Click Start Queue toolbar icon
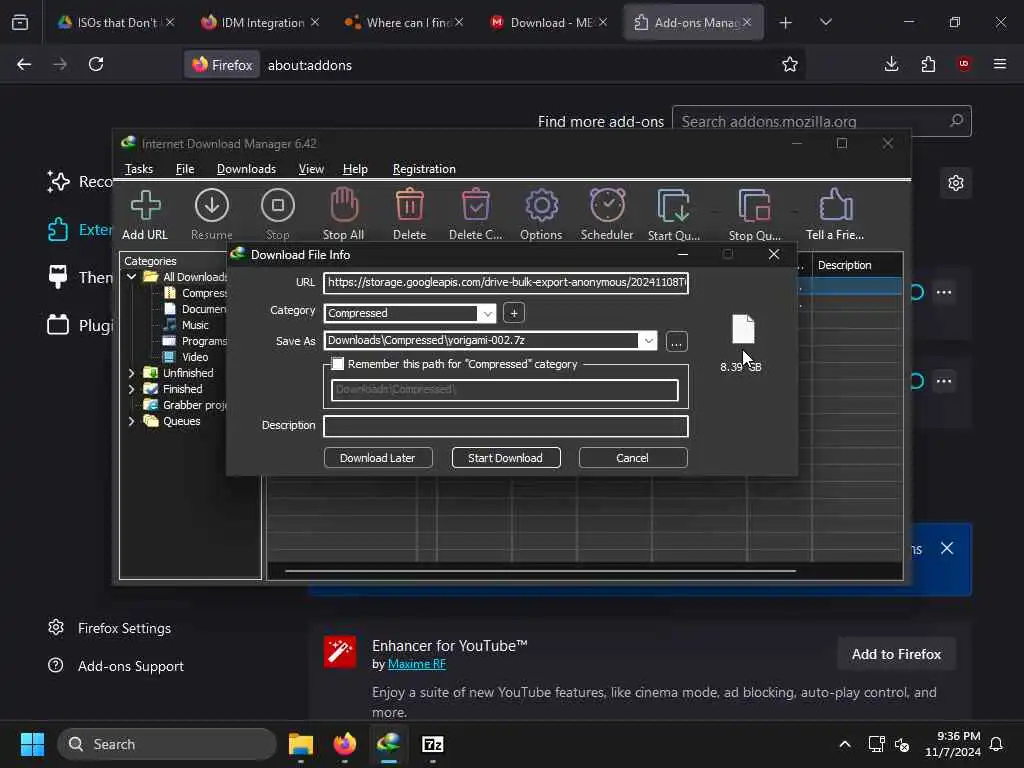 [673, 206]
